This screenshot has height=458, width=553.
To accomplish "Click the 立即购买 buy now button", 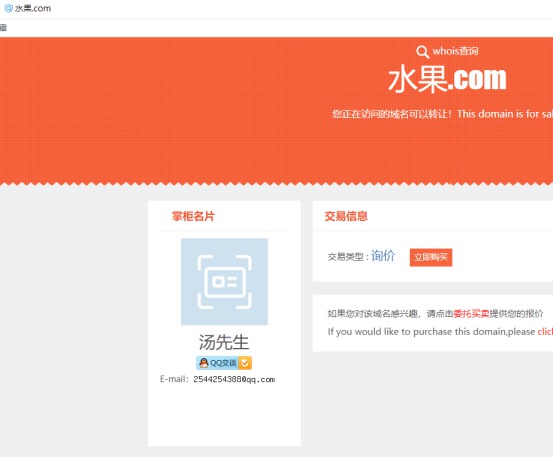I will [431, 257].
